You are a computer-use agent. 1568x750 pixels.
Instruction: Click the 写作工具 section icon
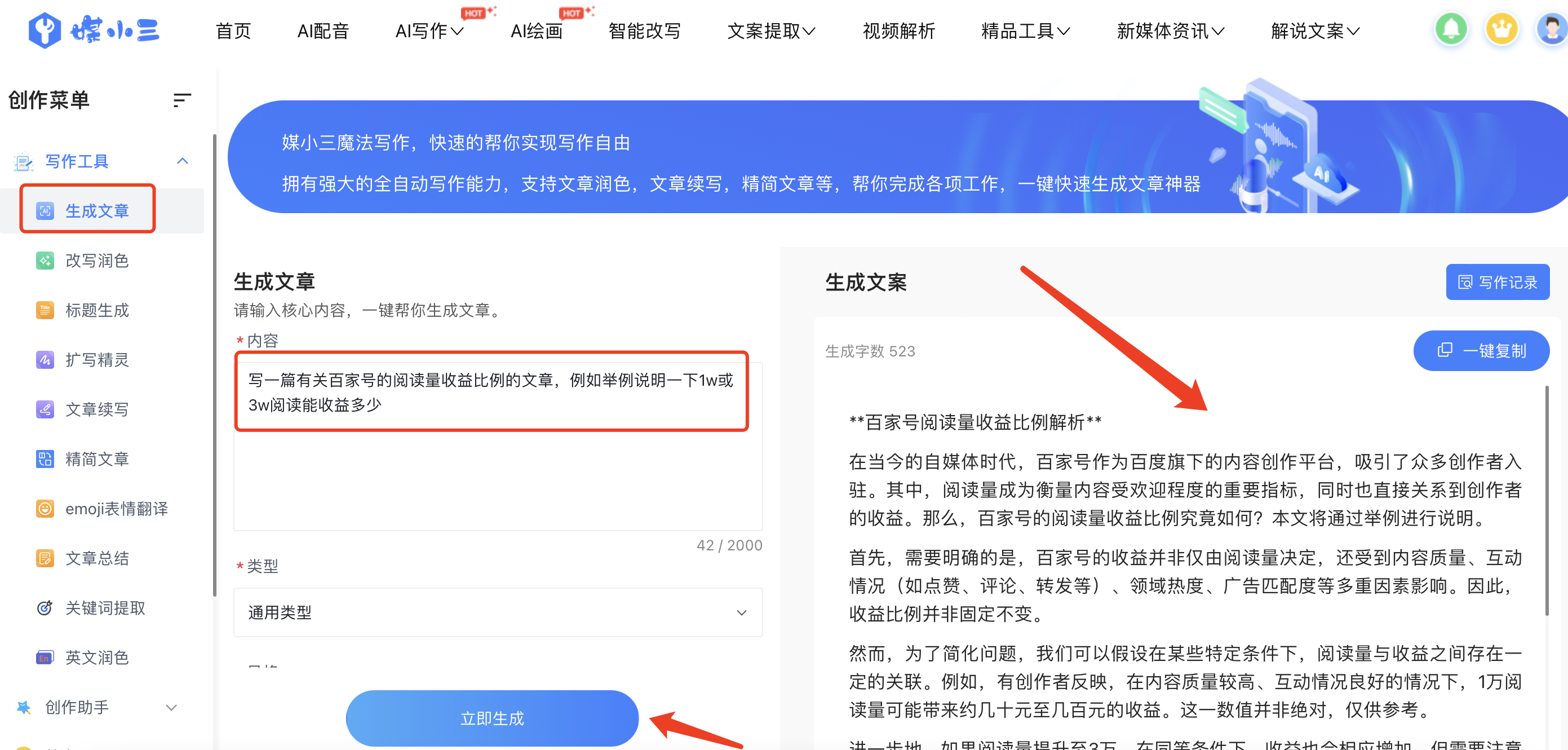24,161
